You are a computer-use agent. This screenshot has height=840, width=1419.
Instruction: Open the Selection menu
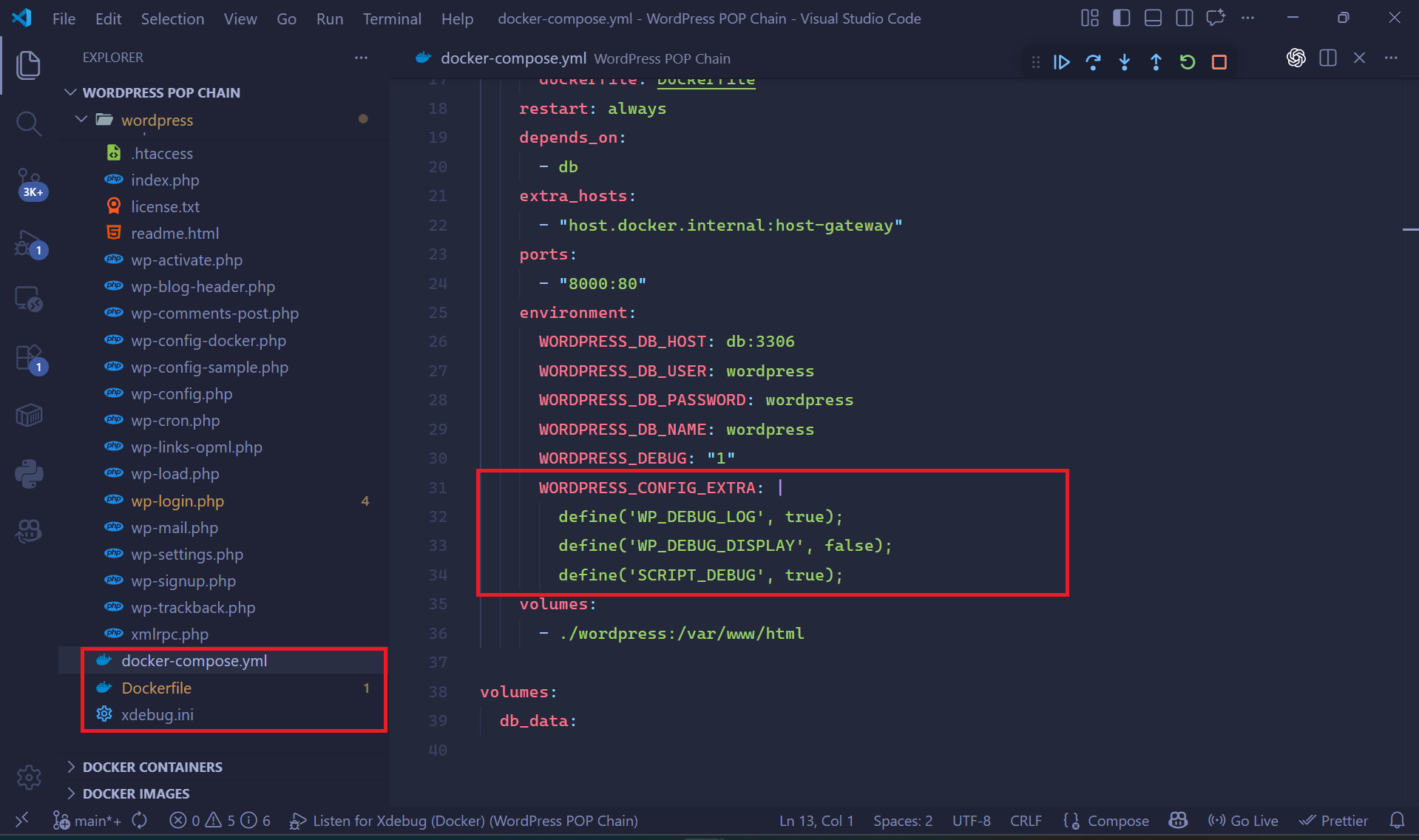172,18
